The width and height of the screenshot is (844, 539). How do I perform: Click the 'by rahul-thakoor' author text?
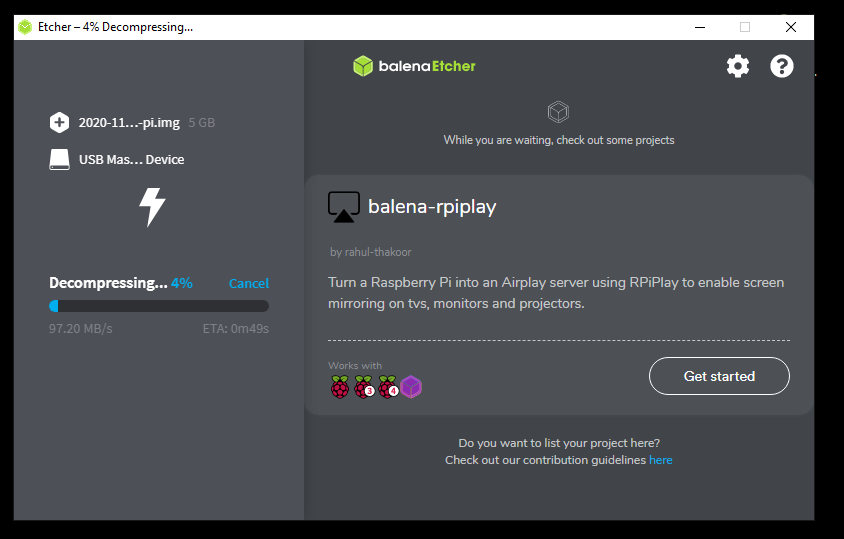371,252
